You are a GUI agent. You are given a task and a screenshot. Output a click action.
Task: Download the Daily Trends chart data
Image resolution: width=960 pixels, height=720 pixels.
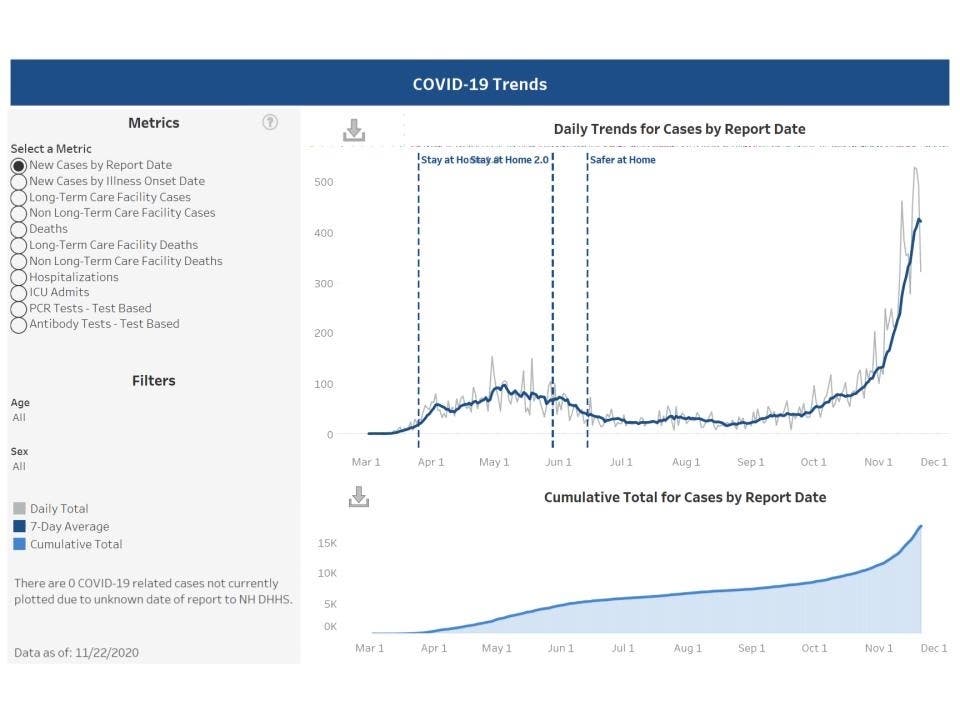(x=354, y=129)
